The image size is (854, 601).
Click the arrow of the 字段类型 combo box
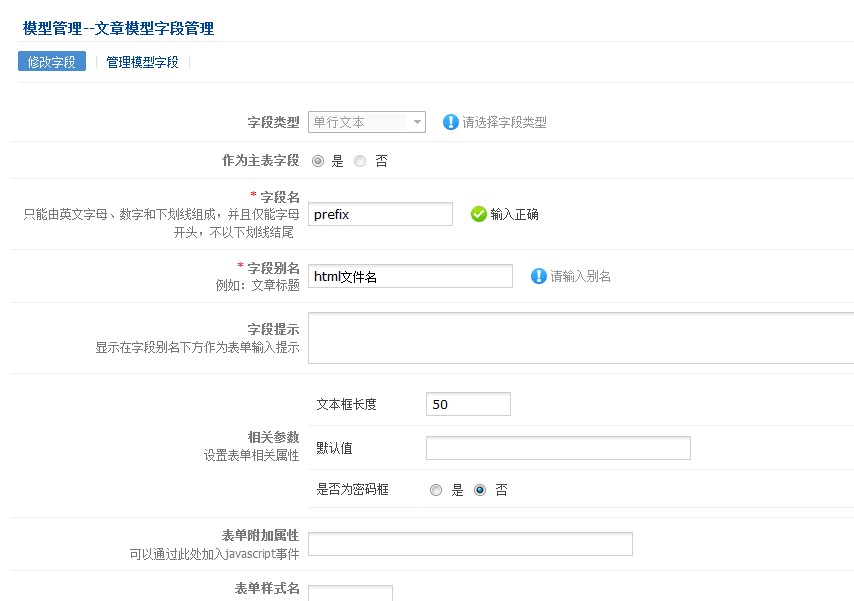click(x=417, y=122)
